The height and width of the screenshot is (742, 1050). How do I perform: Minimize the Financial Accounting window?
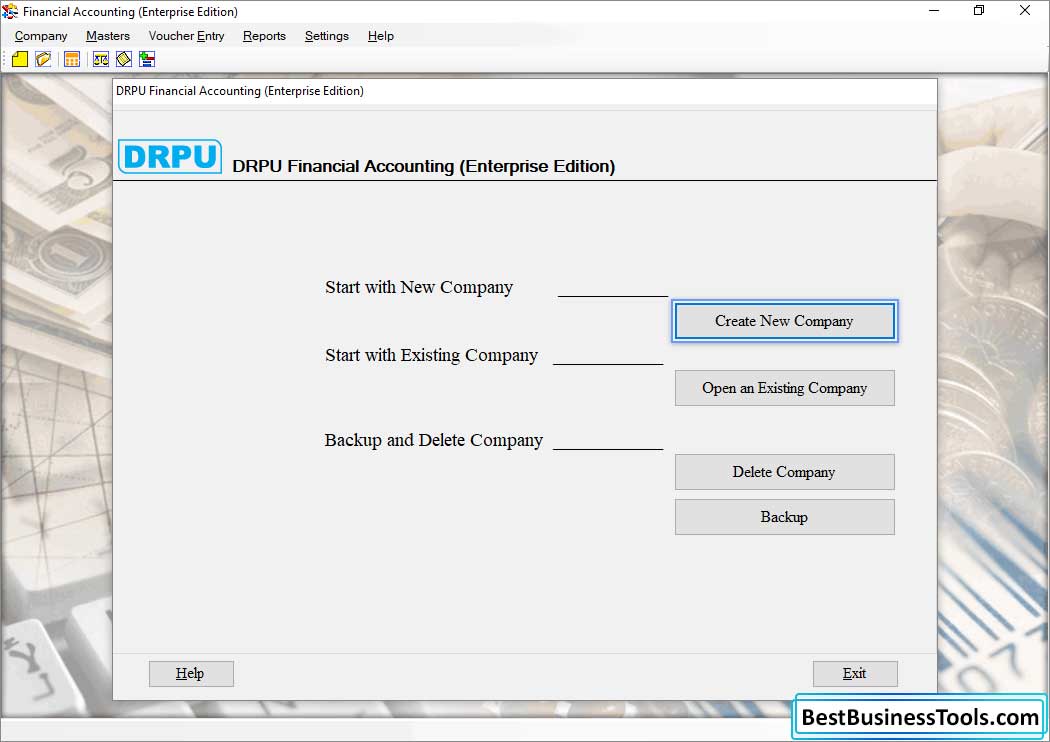coord(934,11)
